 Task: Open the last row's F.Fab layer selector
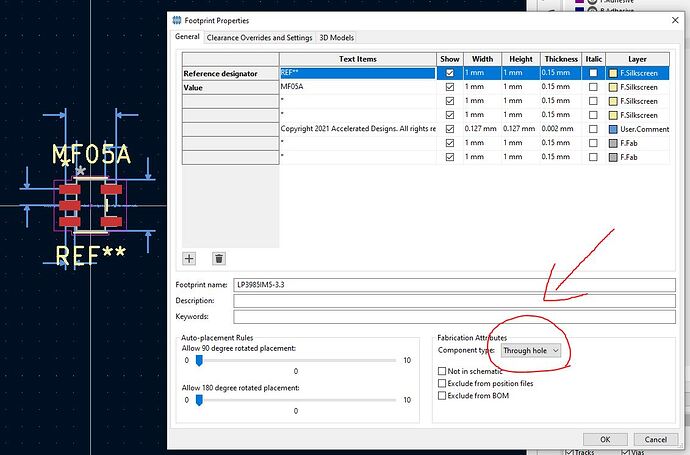tap(638, 157)
